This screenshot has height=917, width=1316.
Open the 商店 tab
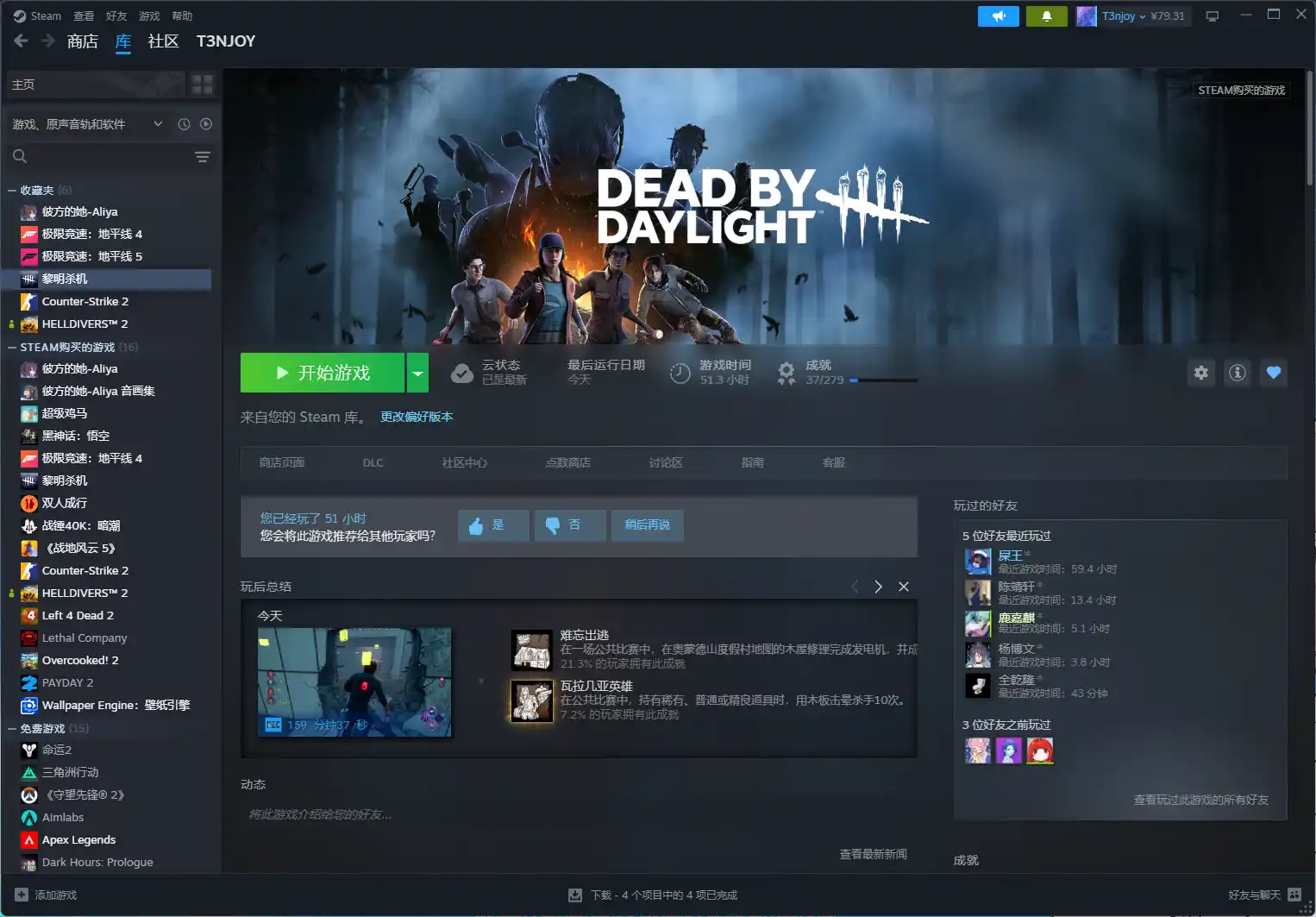pos(83,41)
